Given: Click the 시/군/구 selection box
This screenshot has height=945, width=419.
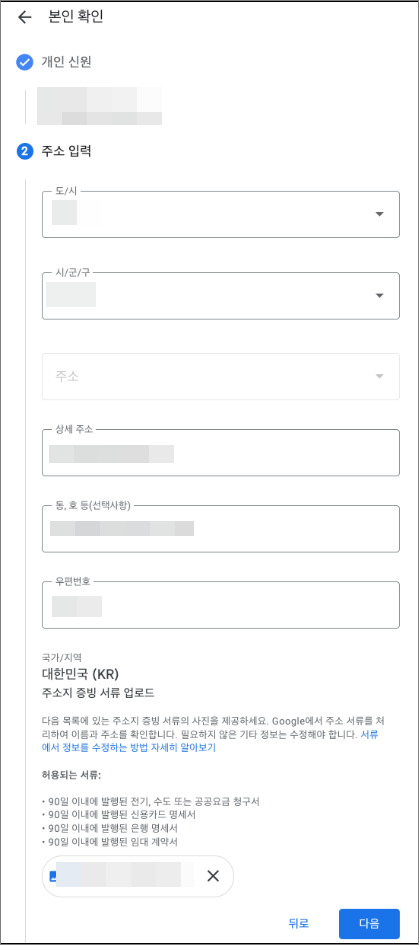Looking at the screenshot, I should [221, 296].
